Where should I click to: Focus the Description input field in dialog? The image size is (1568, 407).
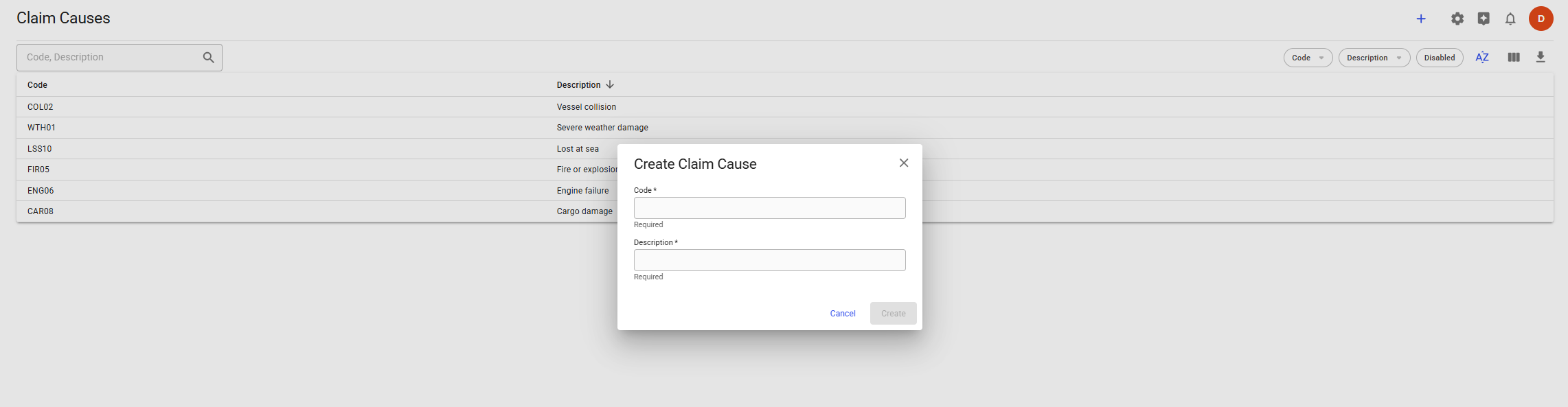click(x=769, y=260)
